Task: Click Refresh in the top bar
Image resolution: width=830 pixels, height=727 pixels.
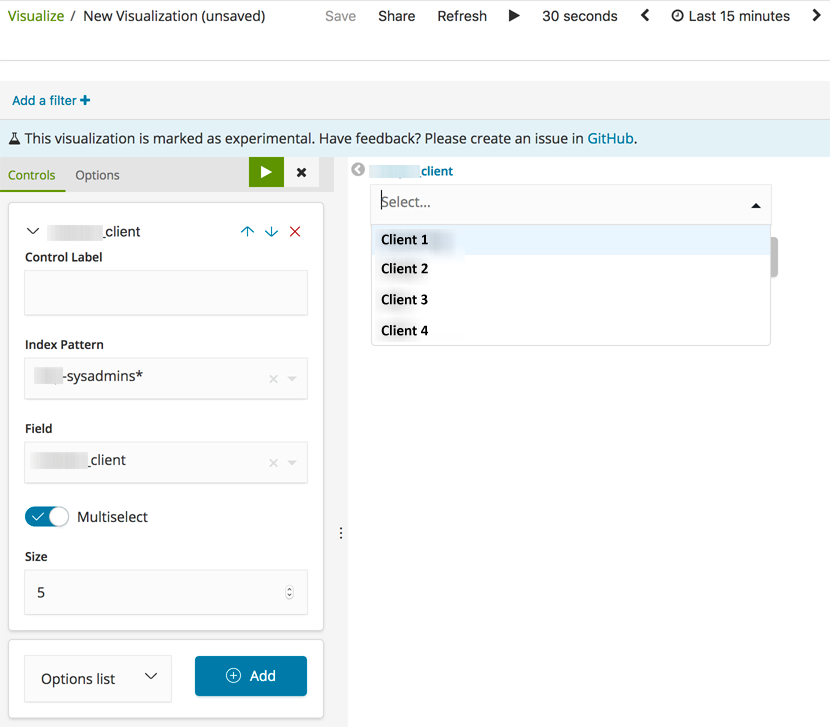Action: (x=462, y=16)
